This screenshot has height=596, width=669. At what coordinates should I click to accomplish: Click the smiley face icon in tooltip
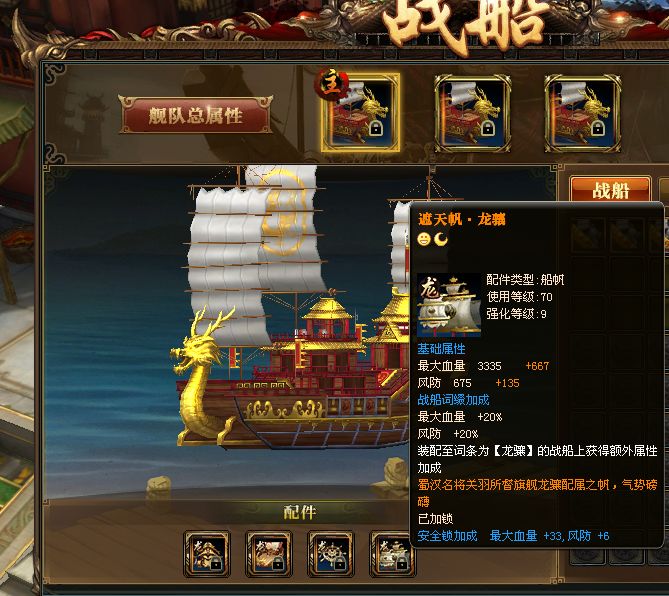(x=424, y=239)
